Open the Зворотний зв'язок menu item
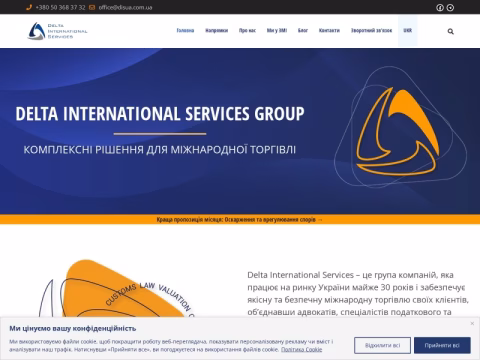This screenshot has height=360, width=480. (371, 30)
